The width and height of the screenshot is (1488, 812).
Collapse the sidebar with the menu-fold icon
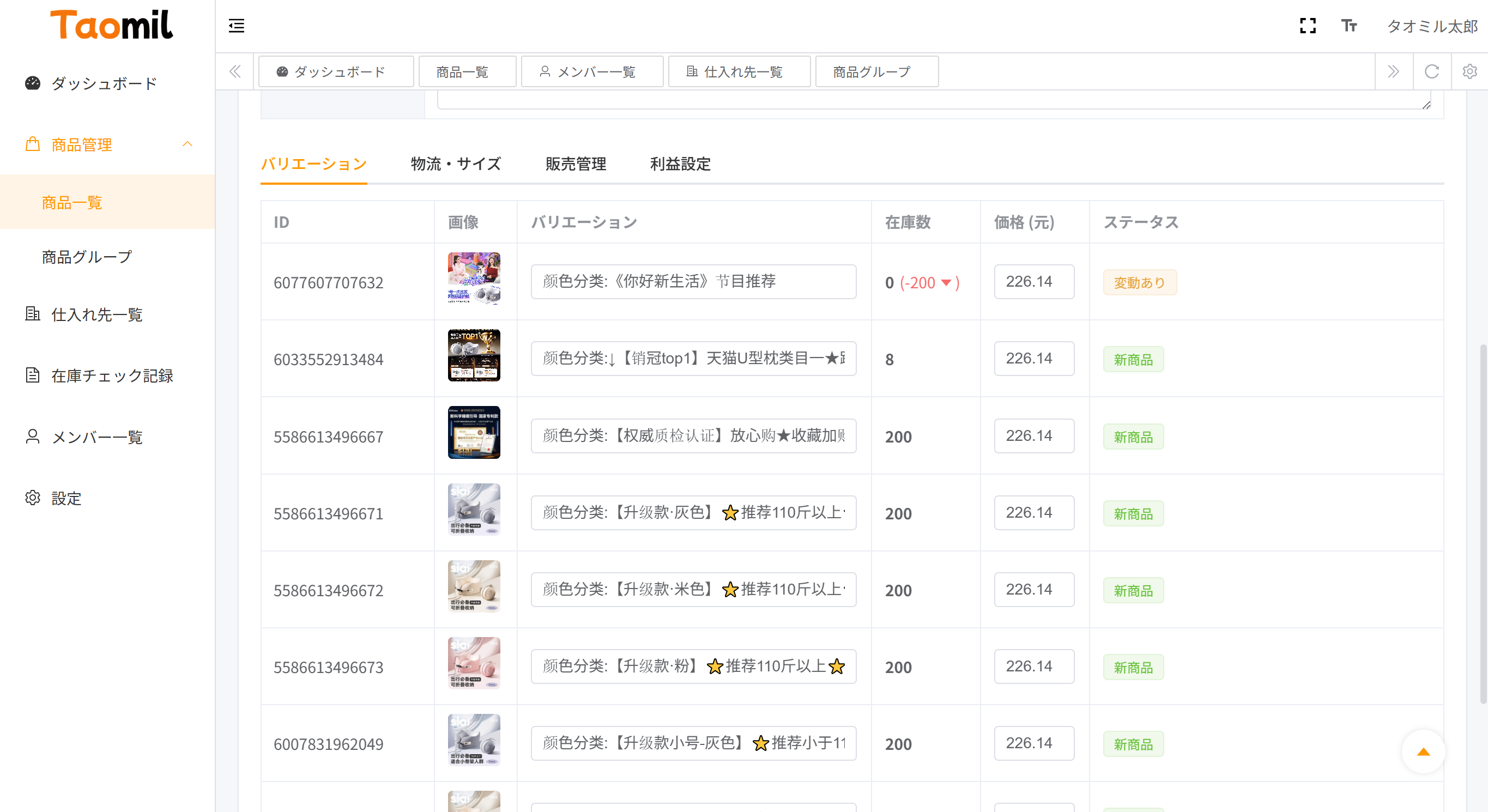coord(236,26)
